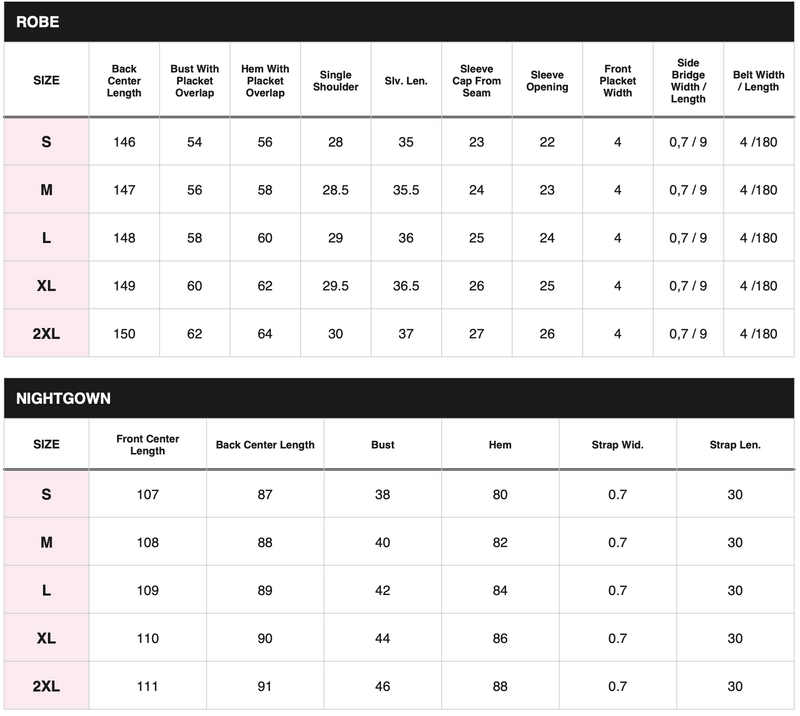This screenshot has height=716, width=800.
Task: Select nightgown L hem value 84
Action: tap(500, 590)
